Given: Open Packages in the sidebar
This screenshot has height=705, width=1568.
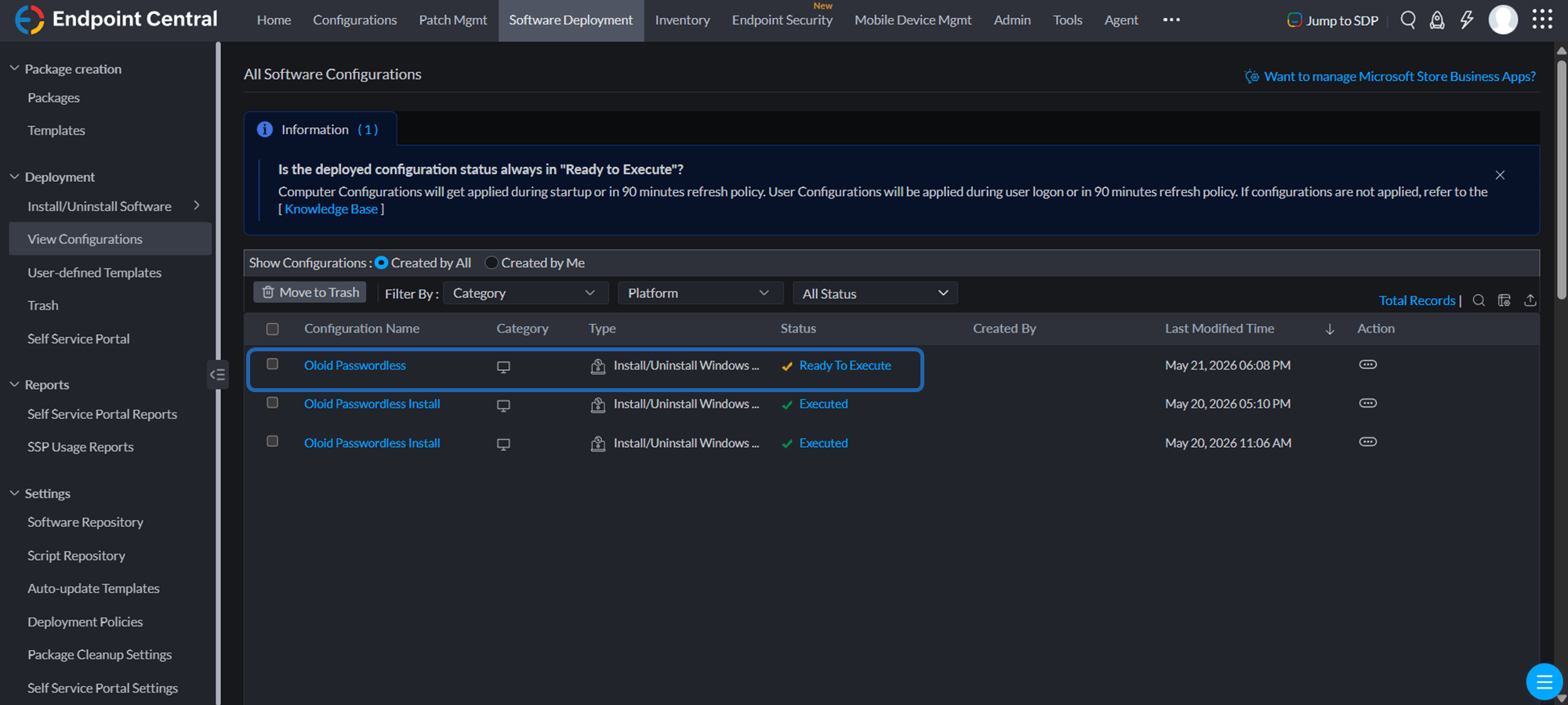Looking at the screenshot, I should (x=53, y=97).
